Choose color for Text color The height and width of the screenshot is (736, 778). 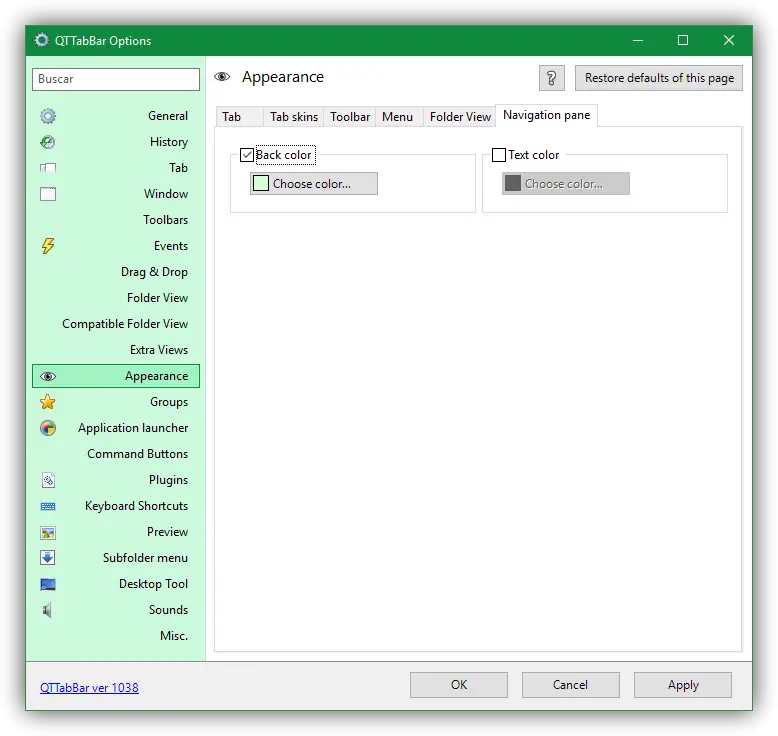[566, 184]
